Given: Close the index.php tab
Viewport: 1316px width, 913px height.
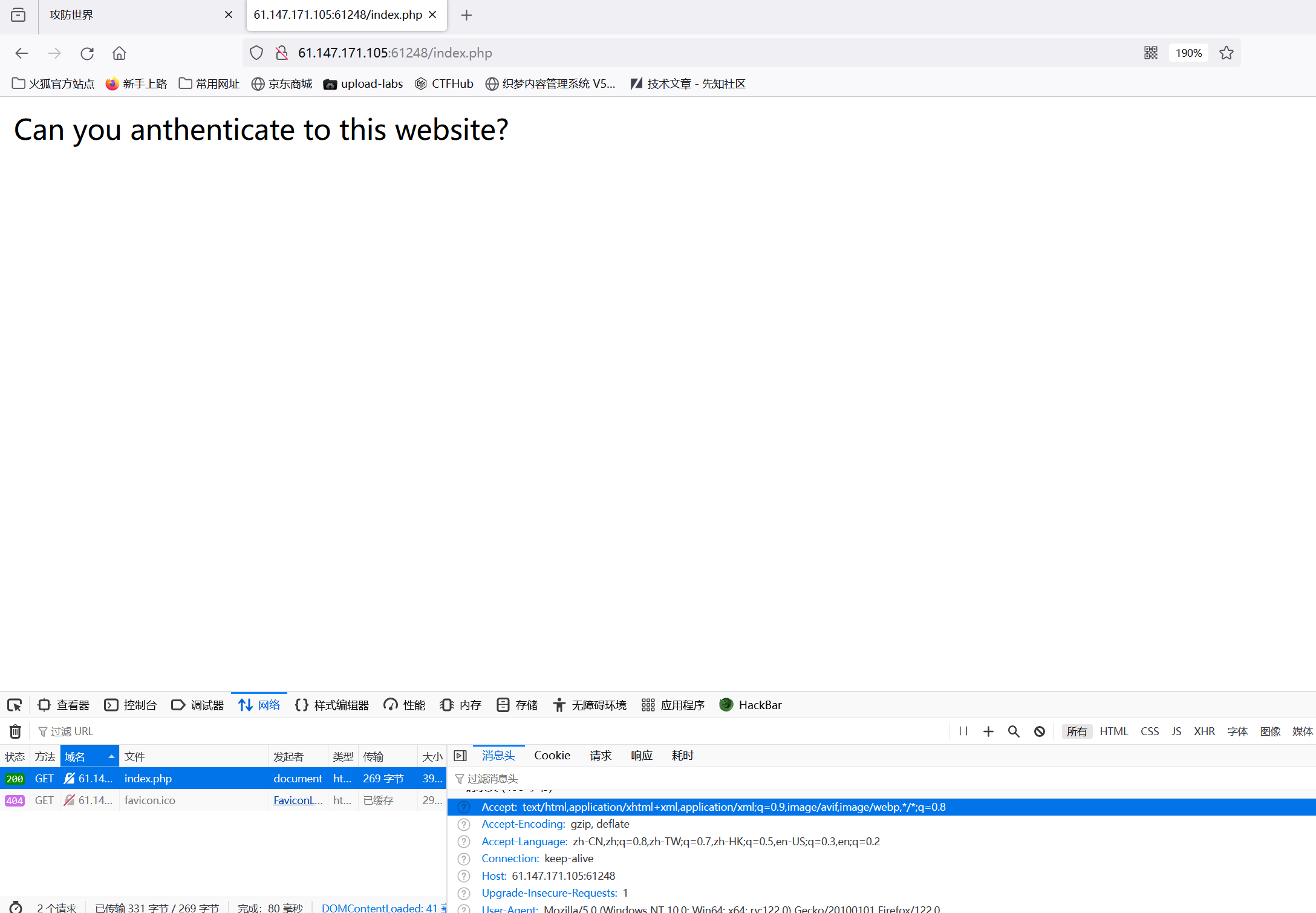Looking at the screenshot, I should (x=433, y=15).
